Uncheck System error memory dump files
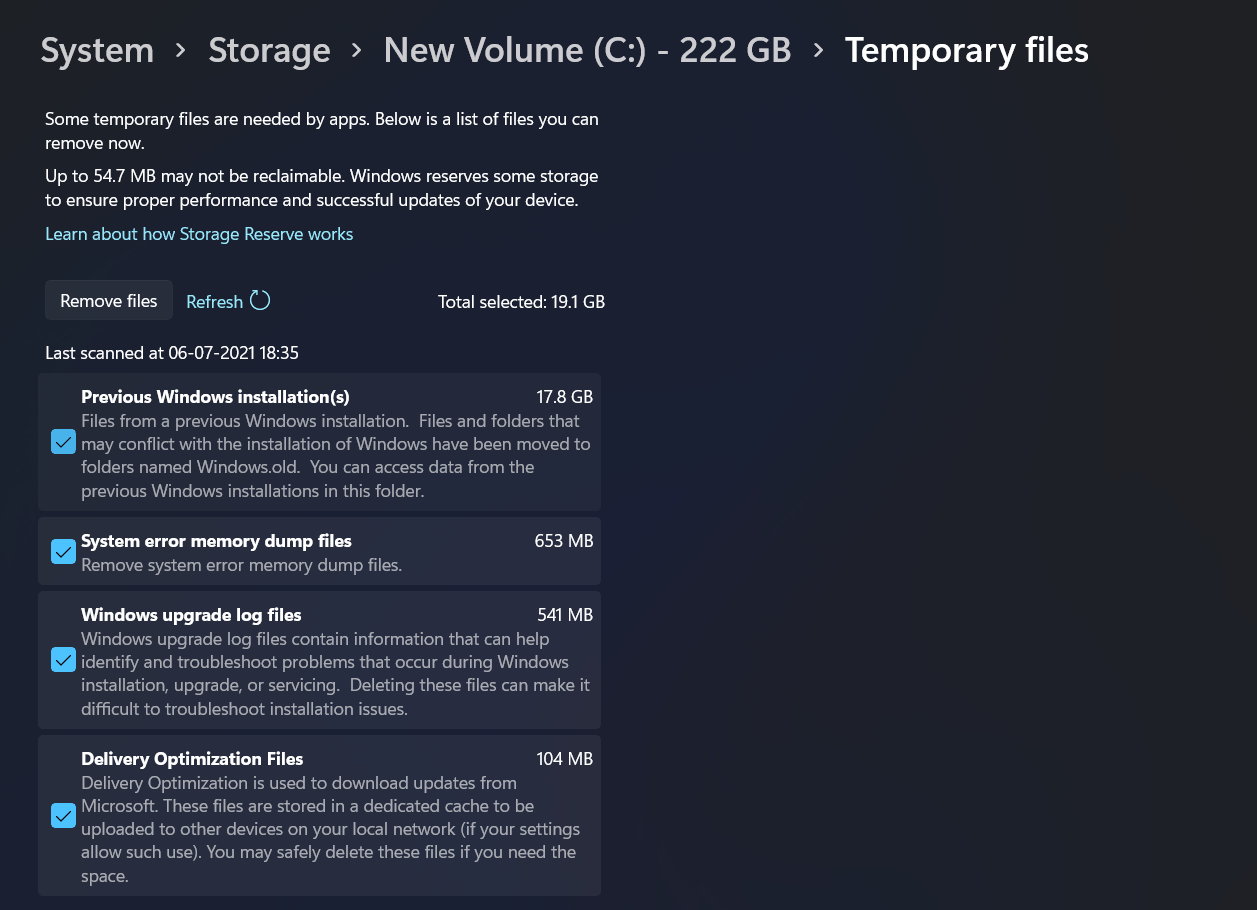 [x=63, y=552]
